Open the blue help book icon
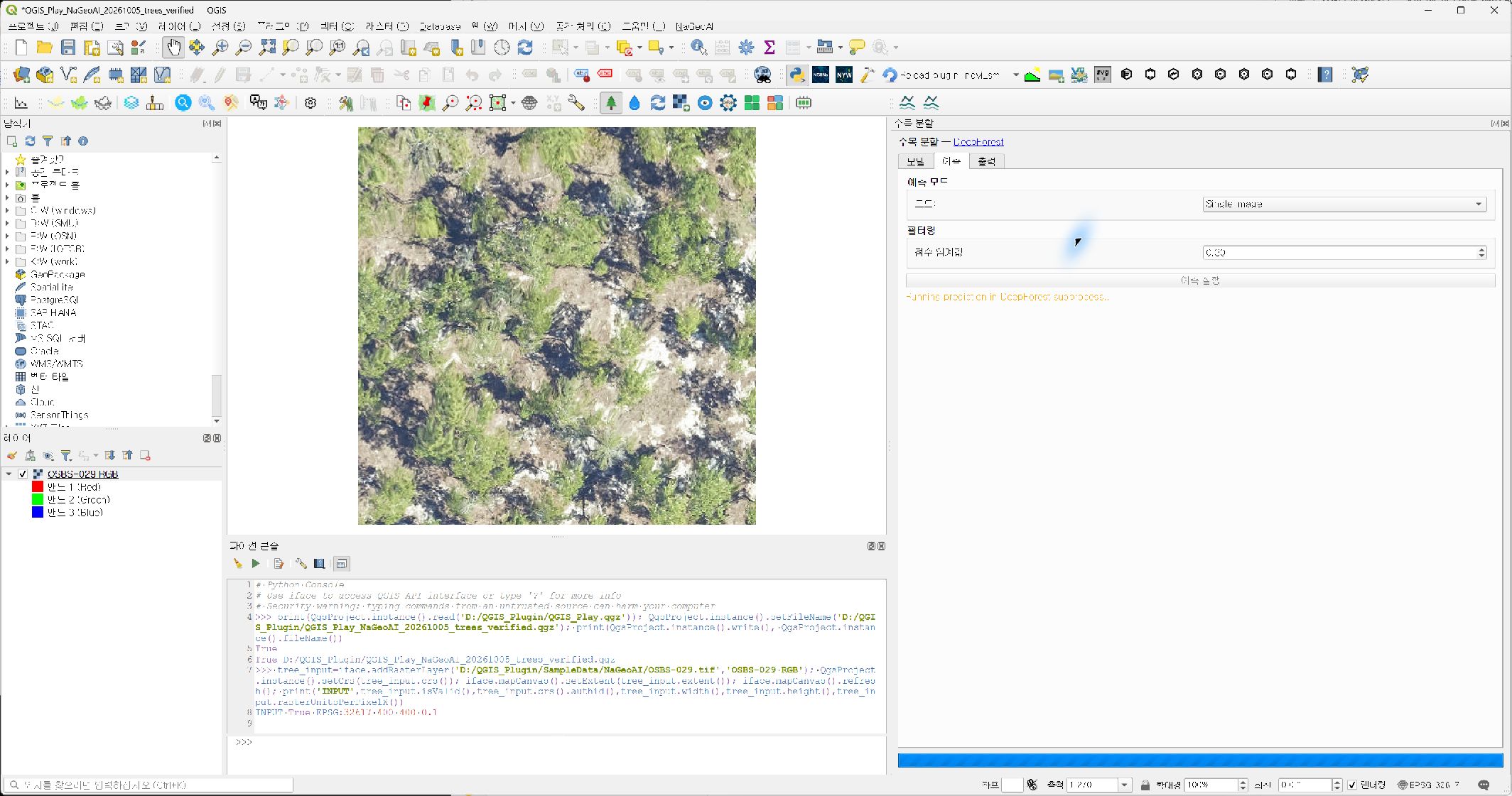Screen dimensions: 1512x796 1325,75
